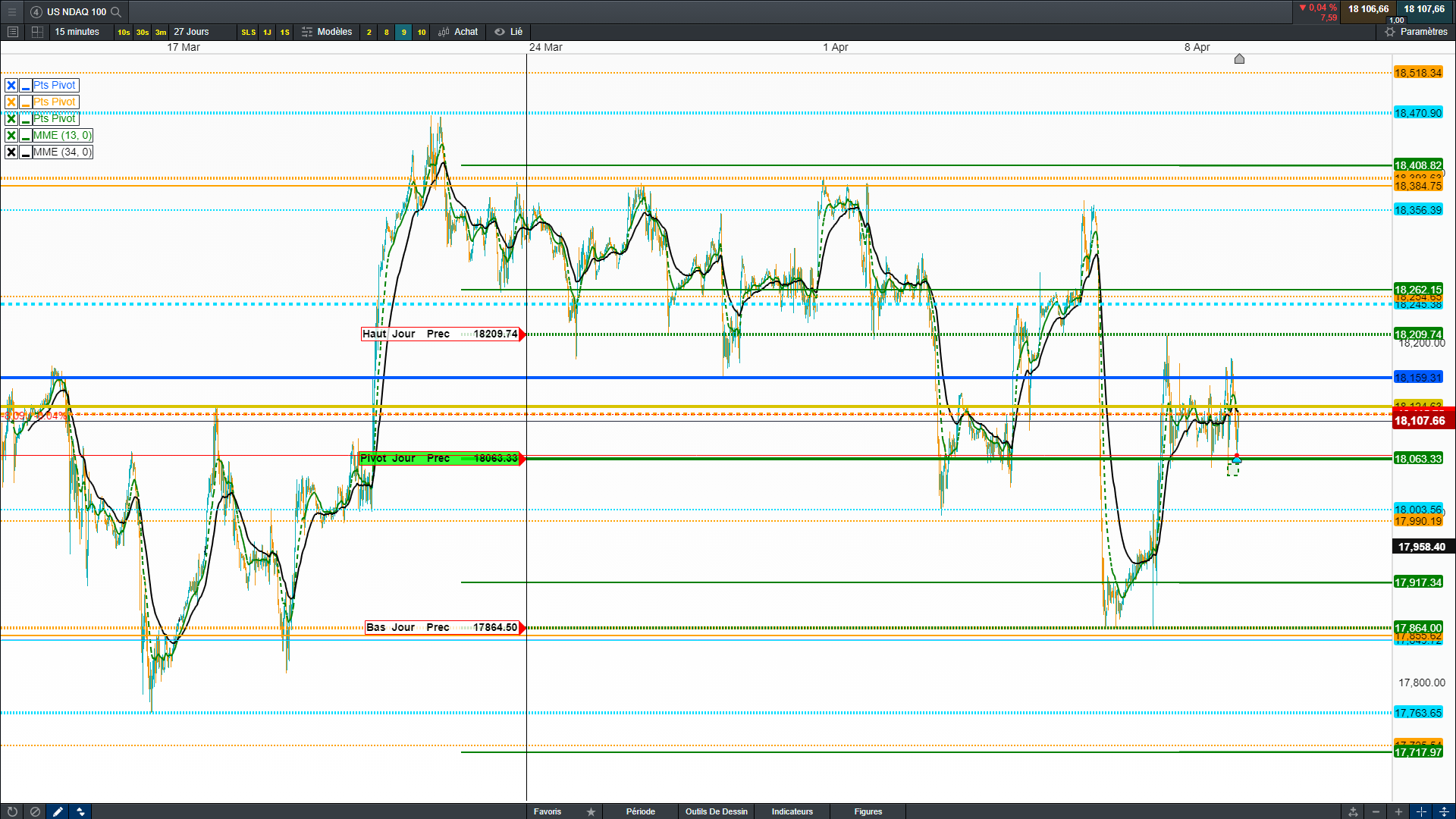
Task: Toggle the Lié eye link option
Action: (509, 32)
